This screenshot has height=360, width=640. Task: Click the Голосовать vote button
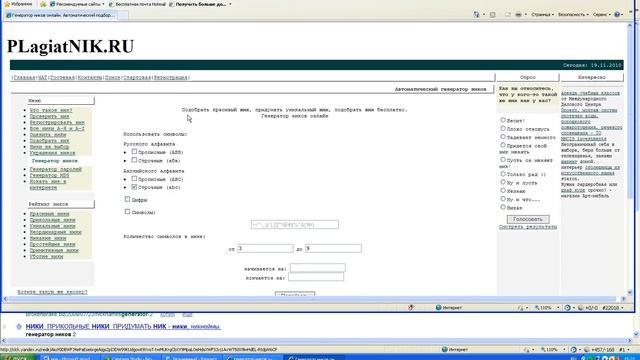528,219
